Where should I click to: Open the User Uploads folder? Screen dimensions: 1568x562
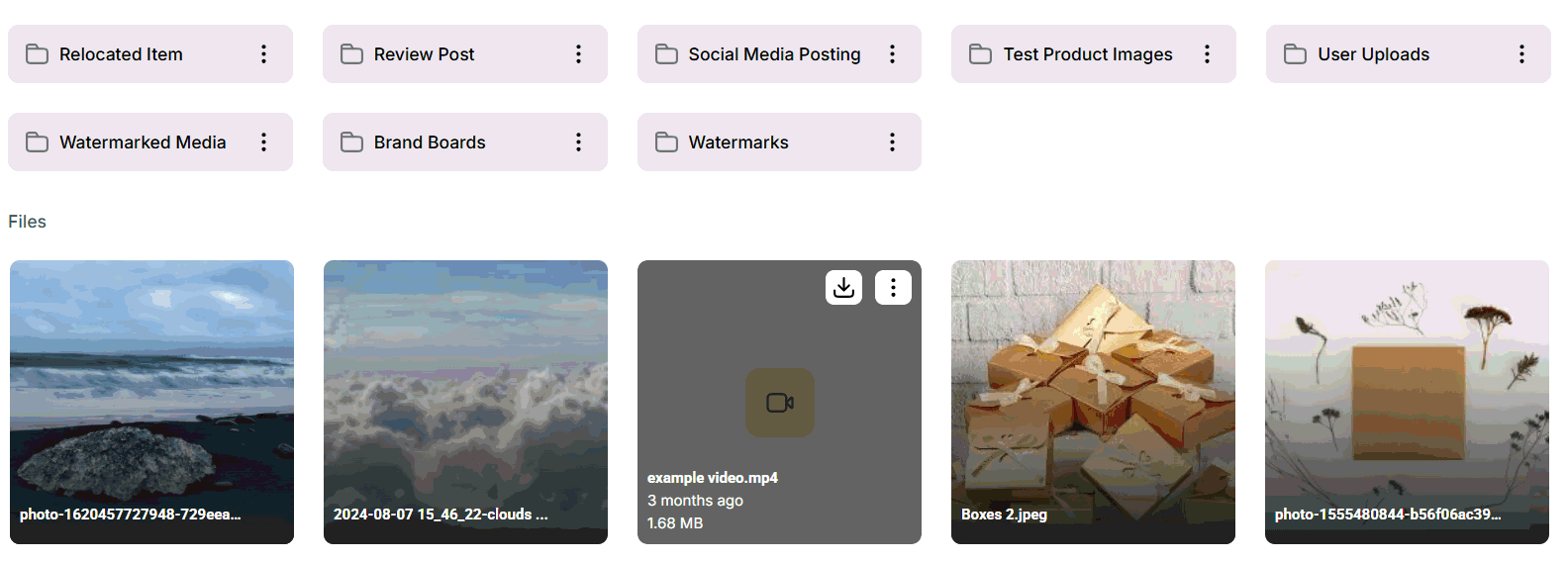pos(1373,54)
